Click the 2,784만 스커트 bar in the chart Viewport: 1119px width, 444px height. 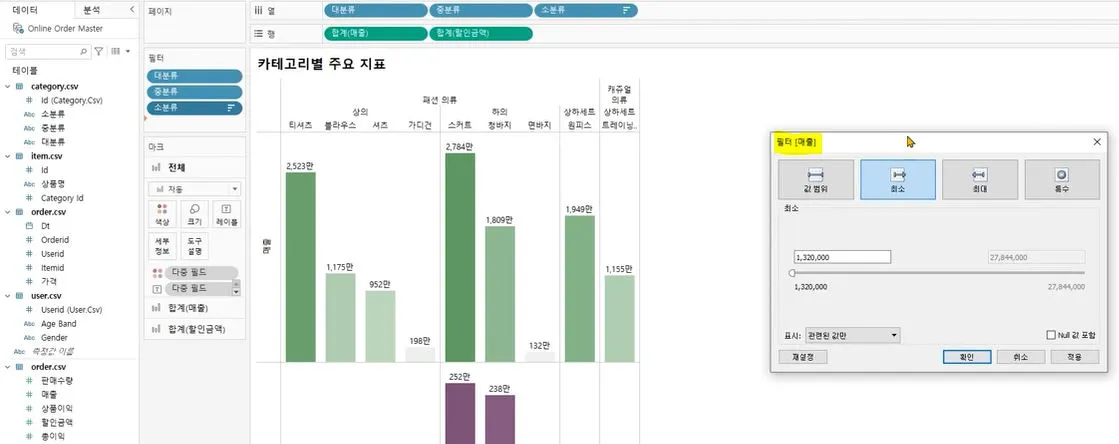[x=460, y=258]
